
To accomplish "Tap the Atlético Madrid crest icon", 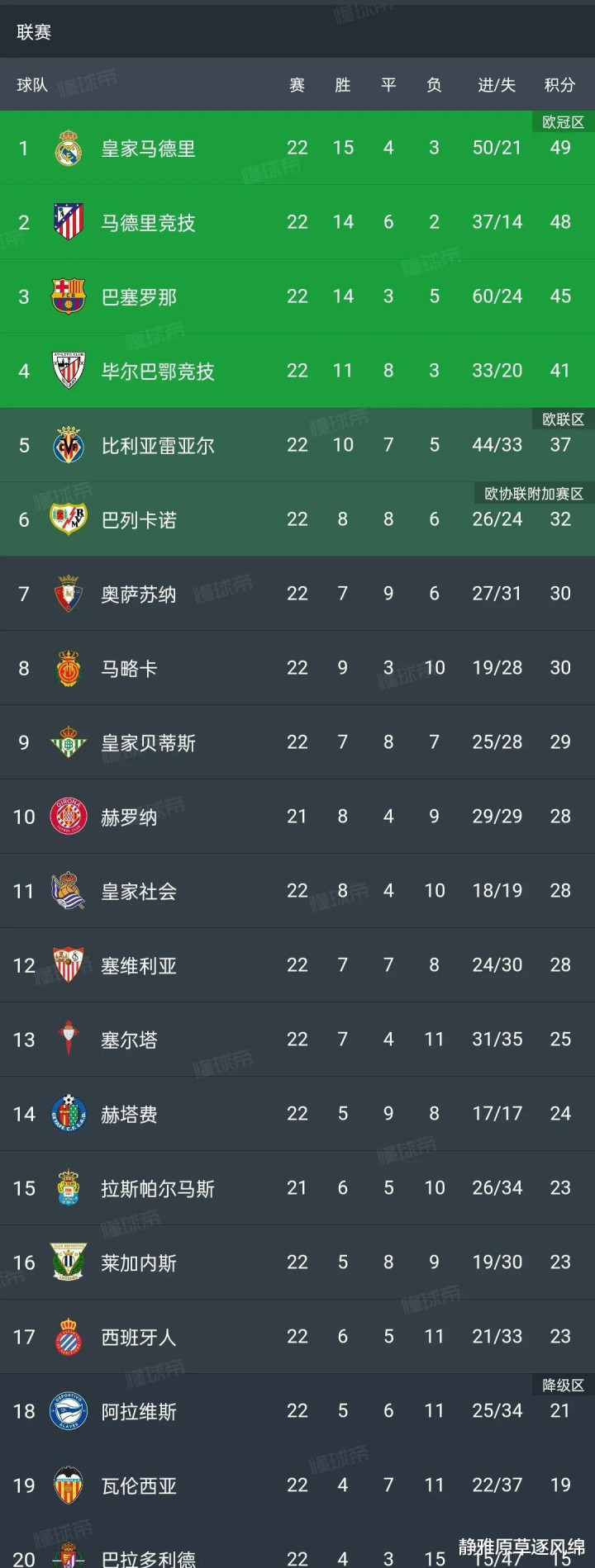I will [69, 221].
